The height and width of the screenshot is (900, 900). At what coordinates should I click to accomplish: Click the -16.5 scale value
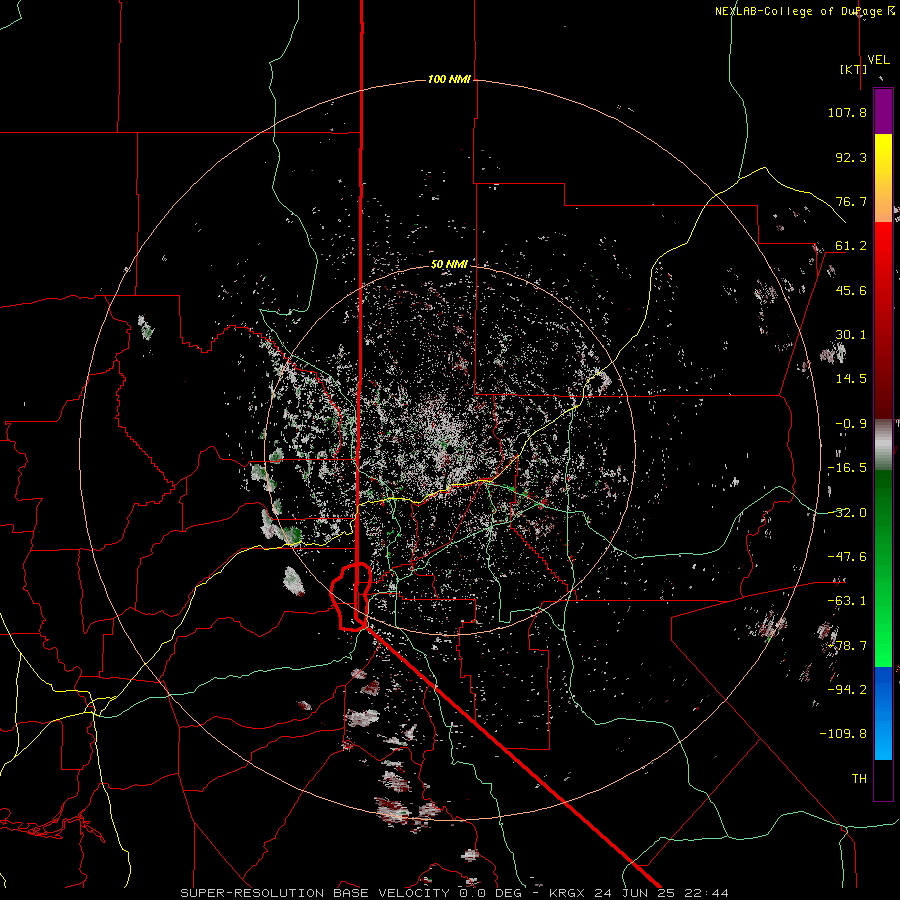[847, 468]
